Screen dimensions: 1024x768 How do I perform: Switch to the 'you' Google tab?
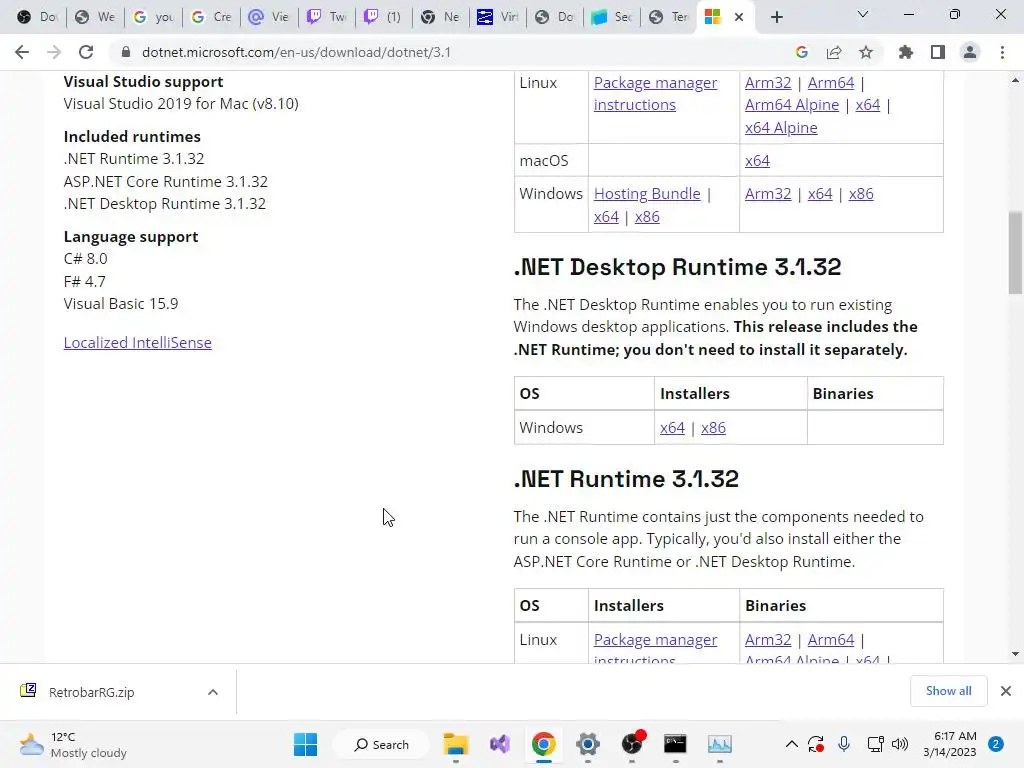pos(153,17)
